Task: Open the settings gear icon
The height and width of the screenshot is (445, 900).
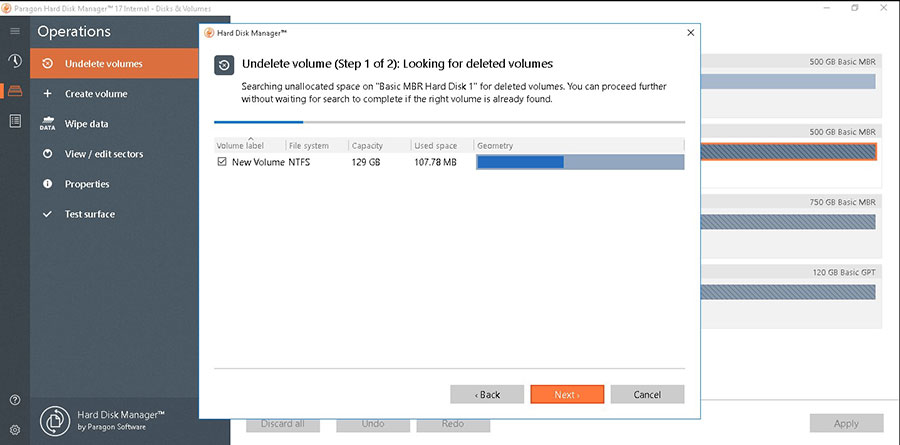Action: pos(15,429)
